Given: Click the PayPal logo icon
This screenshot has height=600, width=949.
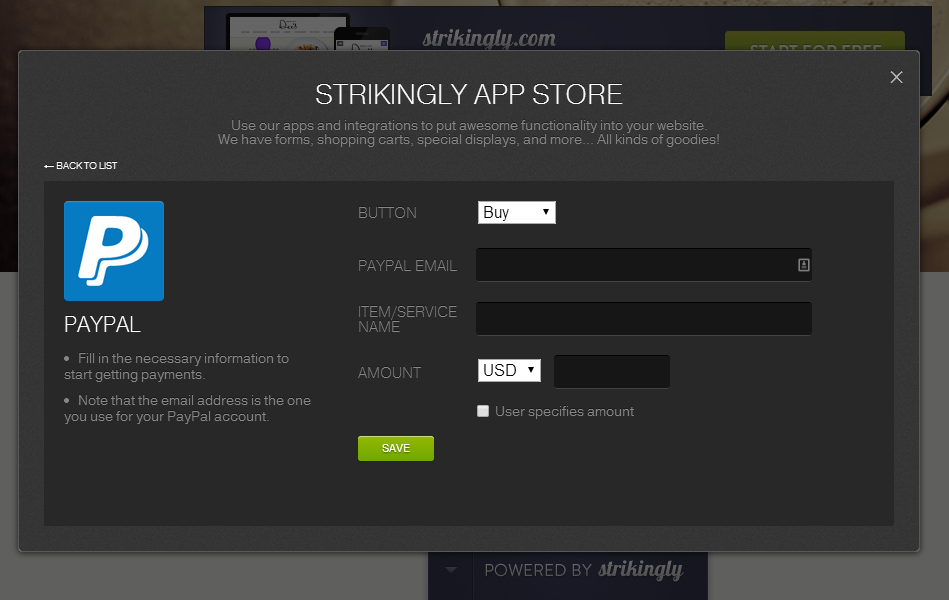Looking at the screenshot, I should [114, 251].
